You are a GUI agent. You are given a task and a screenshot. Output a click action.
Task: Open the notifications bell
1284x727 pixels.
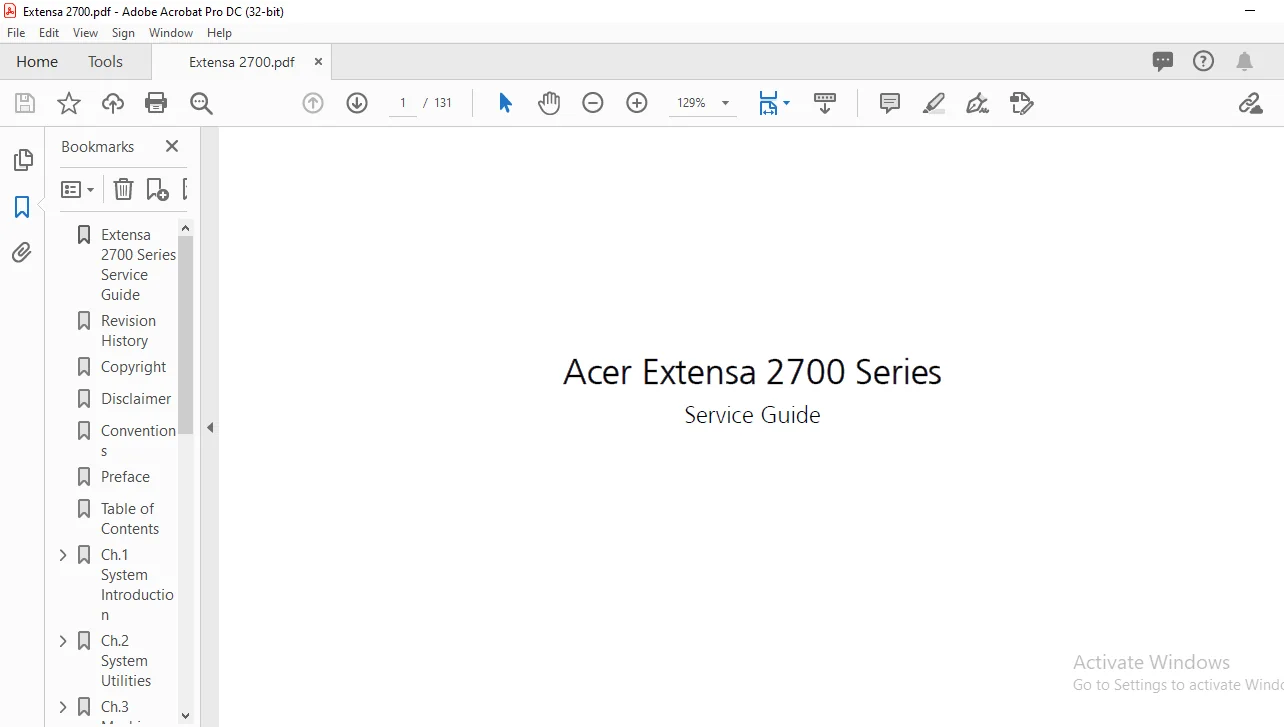pyautogui.click(x=1245, y=61)
